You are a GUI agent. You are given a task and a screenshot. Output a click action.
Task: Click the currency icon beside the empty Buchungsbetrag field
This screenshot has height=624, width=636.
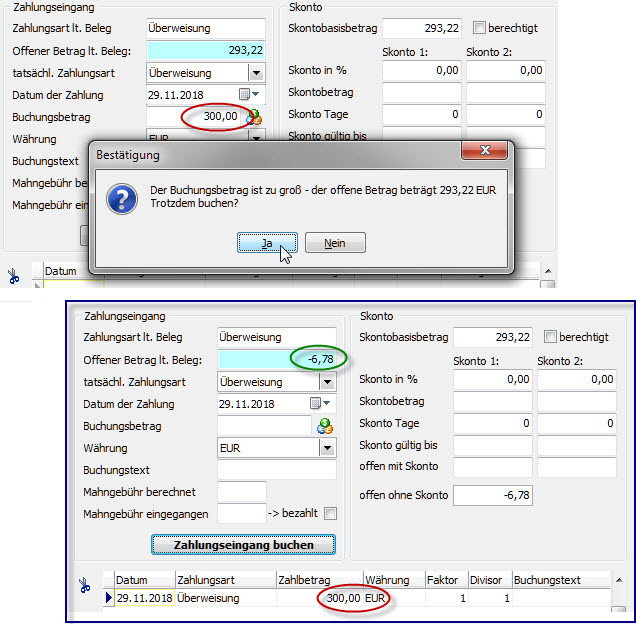point(325,426)
